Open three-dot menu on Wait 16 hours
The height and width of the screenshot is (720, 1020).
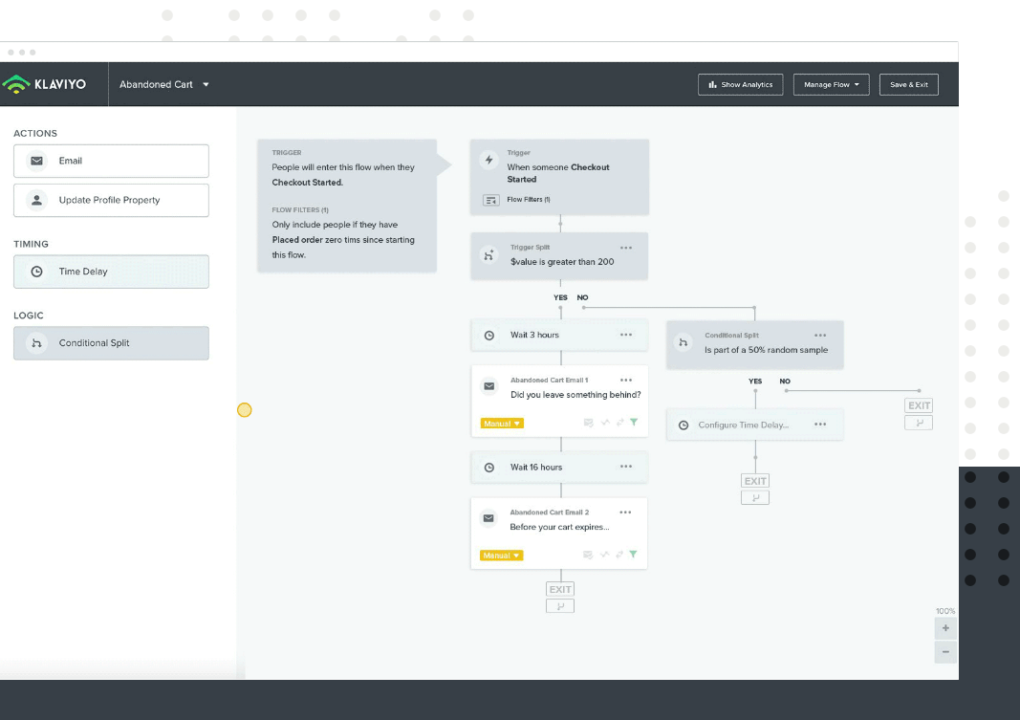[x=626, y=467]
